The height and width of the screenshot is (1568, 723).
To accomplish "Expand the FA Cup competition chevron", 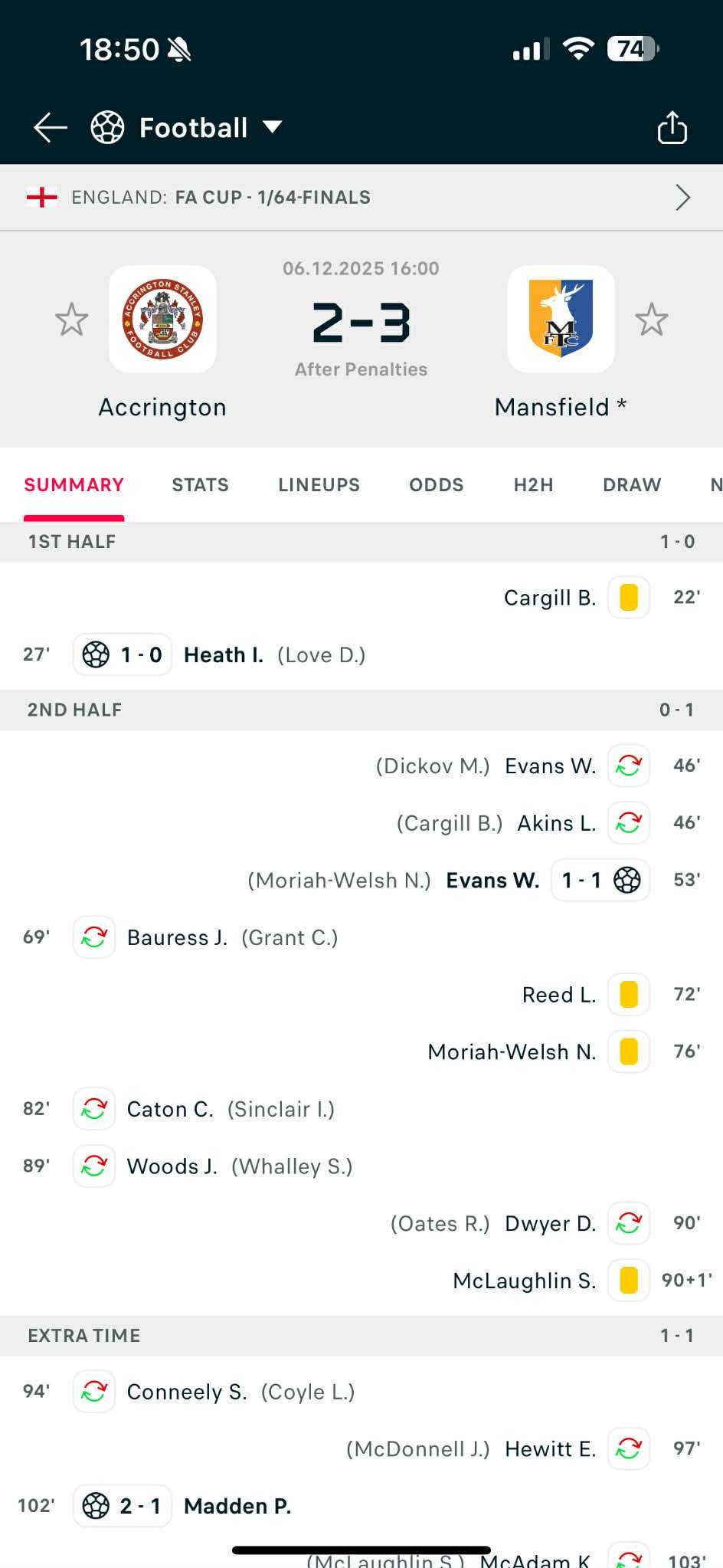I will click(682, 198).
